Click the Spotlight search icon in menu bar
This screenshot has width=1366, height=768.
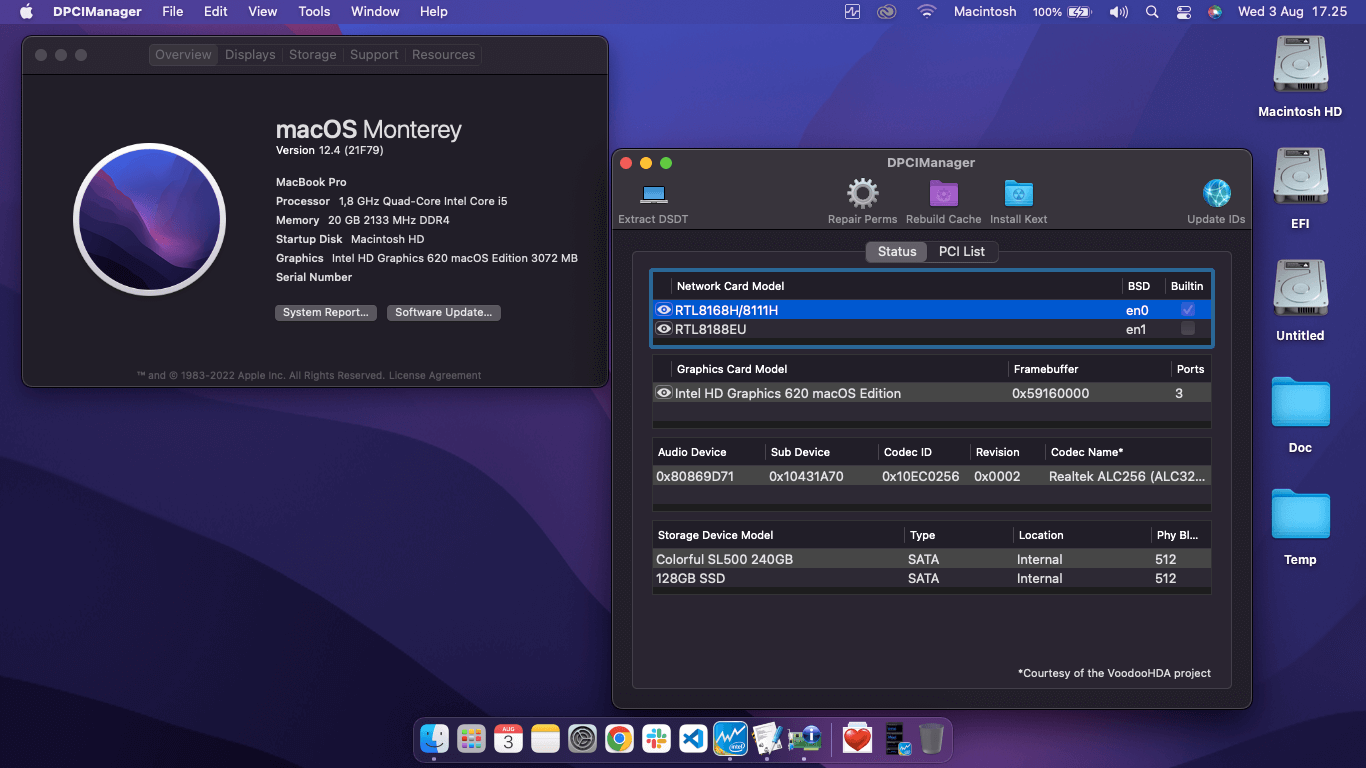(x=1152, y=12)
